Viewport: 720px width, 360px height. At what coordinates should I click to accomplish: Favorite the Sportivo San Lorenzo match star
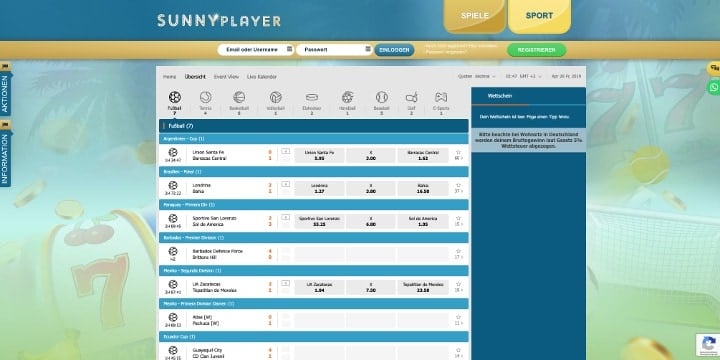coord(458,218)
